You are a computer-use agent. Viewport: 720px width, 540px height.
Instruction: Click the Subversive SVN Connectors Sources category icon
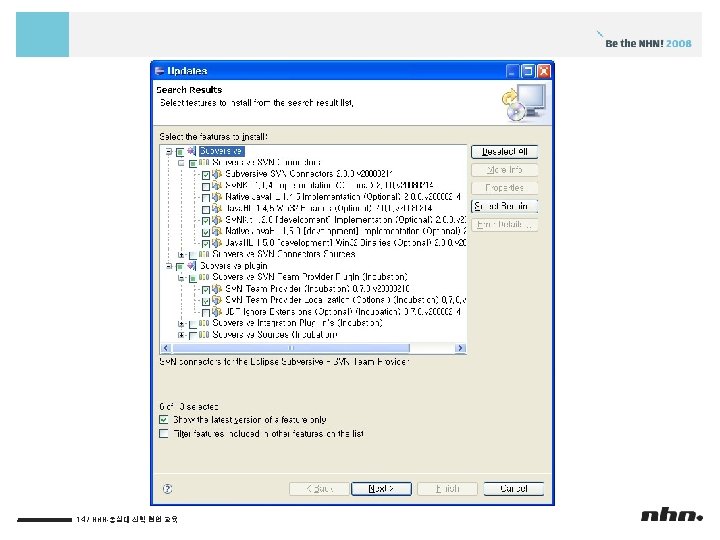tap(204, 254)
